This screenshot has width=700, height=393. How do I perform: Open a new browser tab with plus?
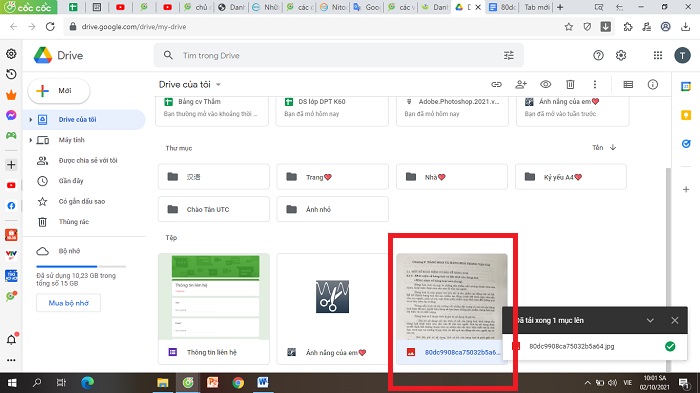[x=560, y=7]
